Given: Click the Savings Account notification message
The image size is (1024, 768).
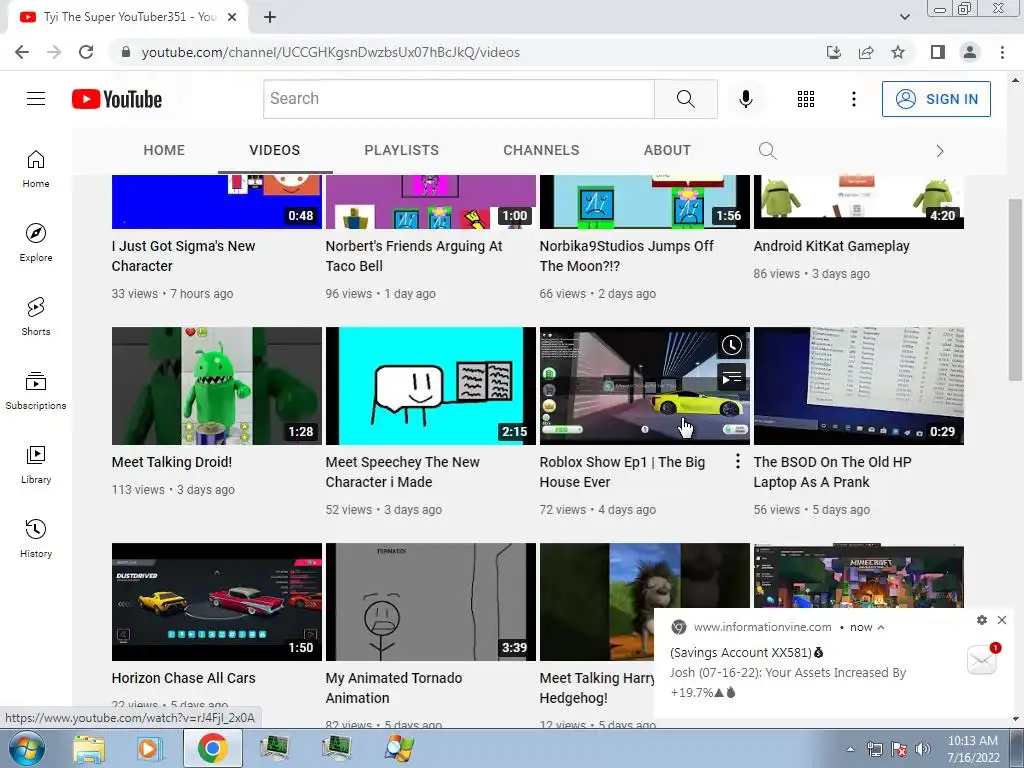Looking at the screenshot, I should [x=788, y=673].
